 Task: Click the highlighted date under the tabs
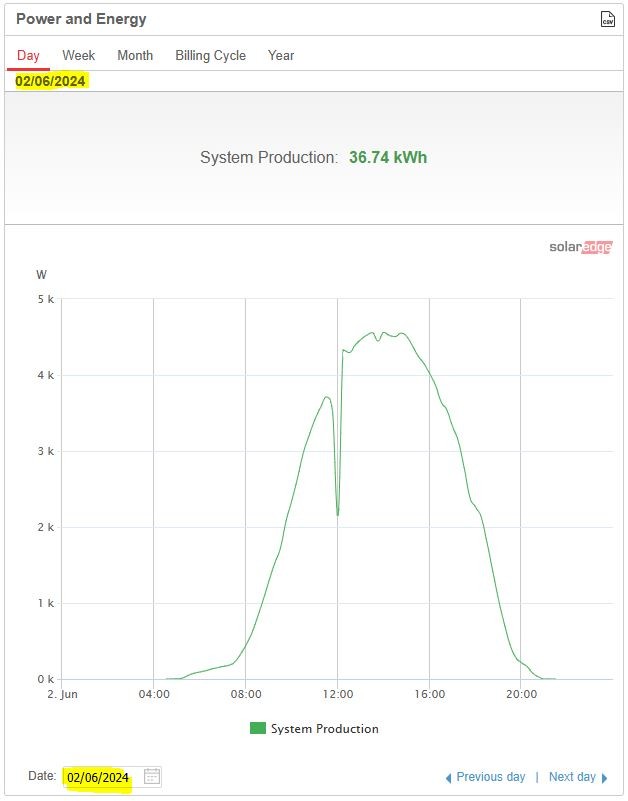coord(50,81)
